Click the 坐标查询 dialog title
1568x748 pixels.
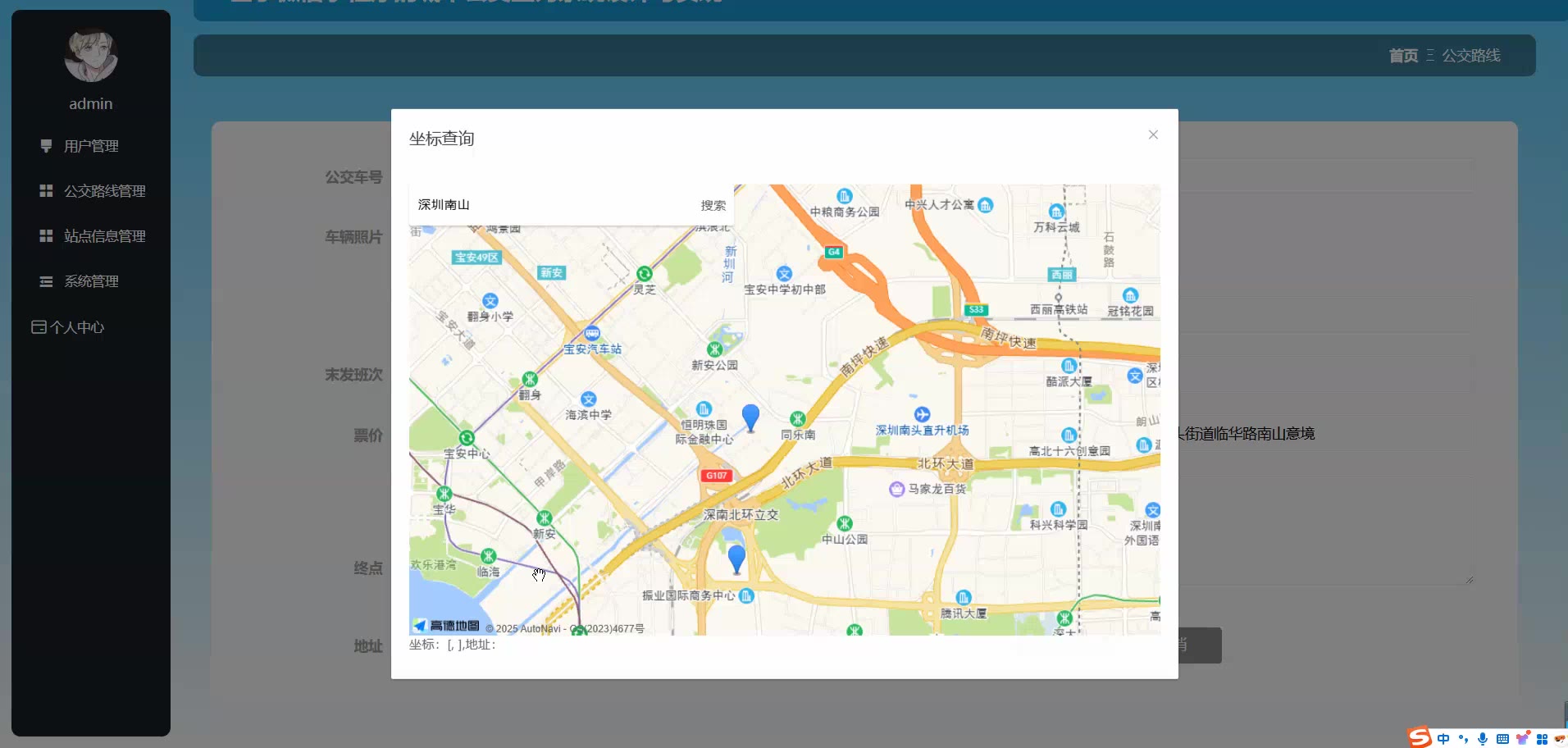[442, 139]
